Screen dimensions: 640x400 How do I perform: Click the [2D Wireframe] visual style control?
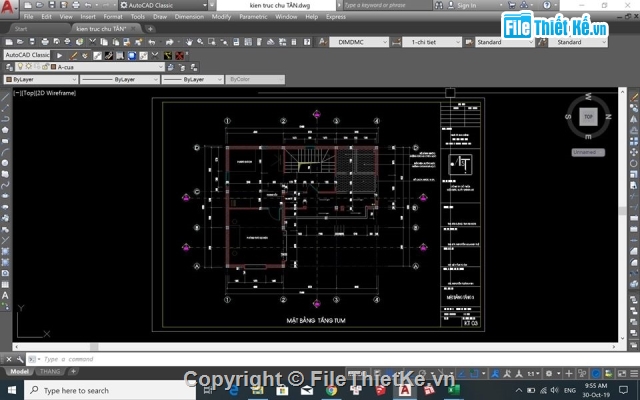(x=56, y=93)
